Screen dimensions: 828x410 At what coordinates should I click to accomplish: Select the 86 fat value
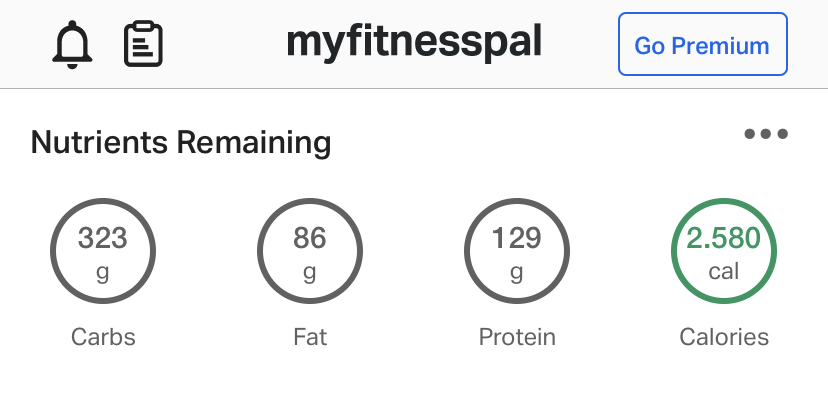(310, 238)
